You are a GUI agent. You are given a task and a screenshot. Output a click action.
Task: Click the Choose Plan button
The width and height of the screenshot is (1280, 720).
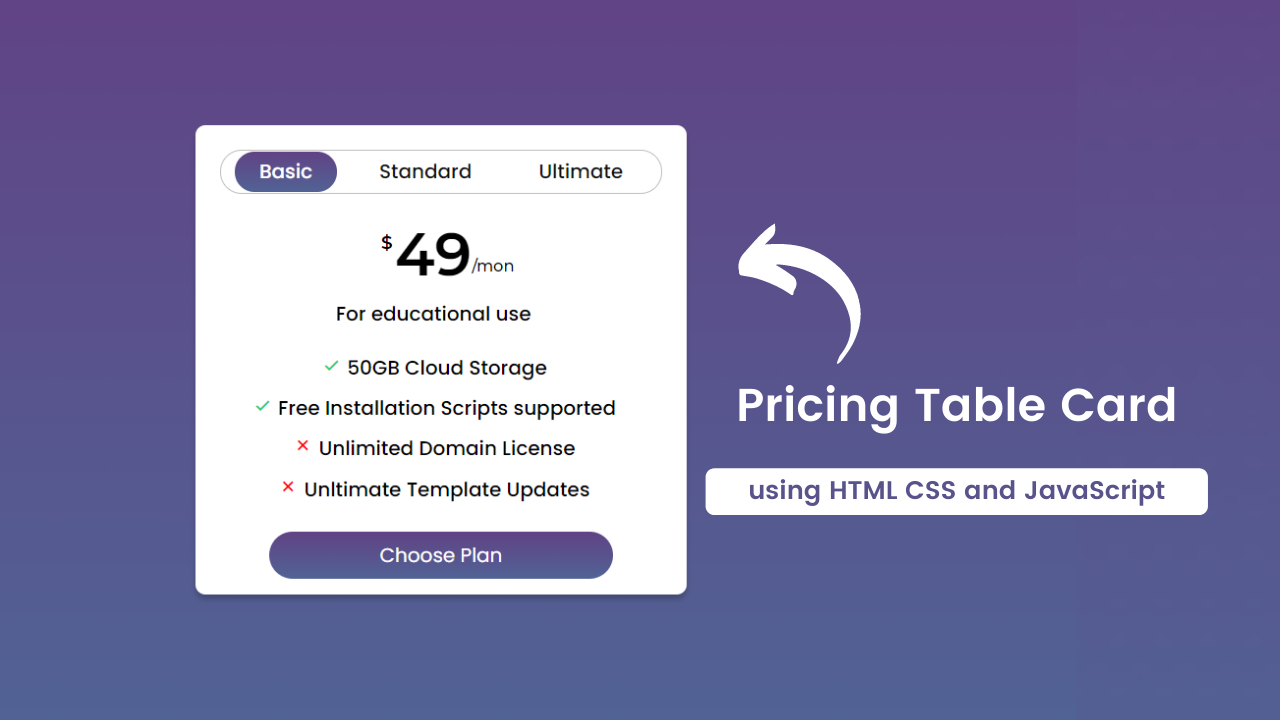(x=440, y=555)
